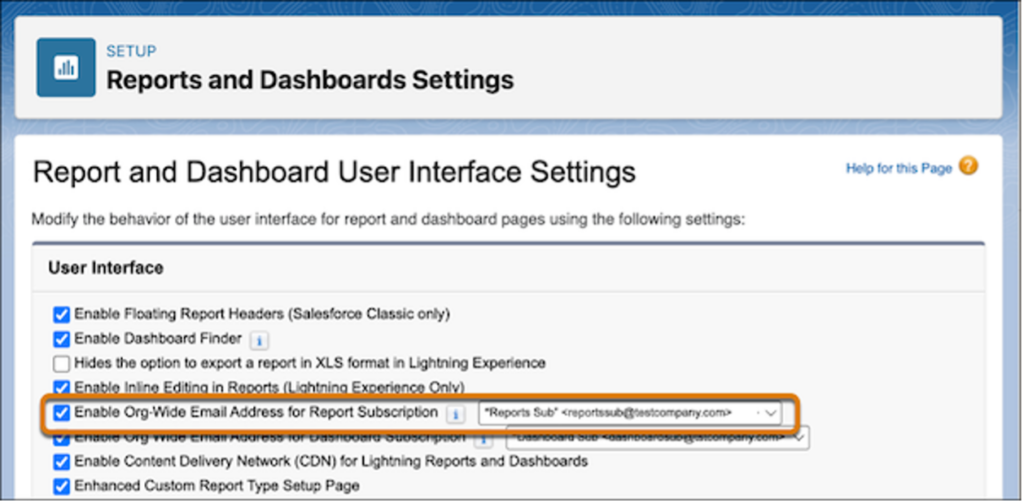Uncheck Enable Floating Report Headers
The image size is (1024, 504).
pos(61,315)
